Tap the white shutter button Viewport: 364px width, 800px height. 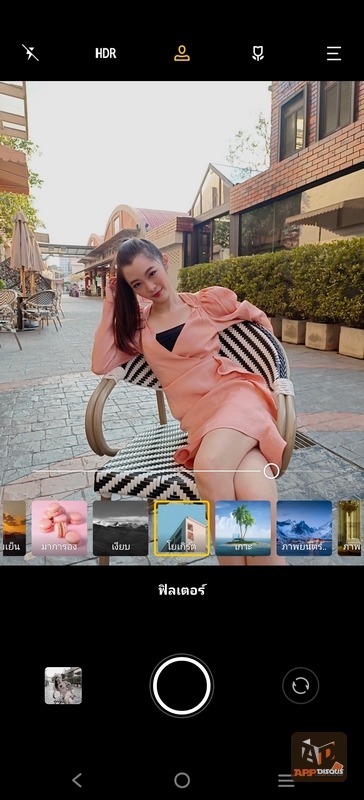(x=182, y=686)
